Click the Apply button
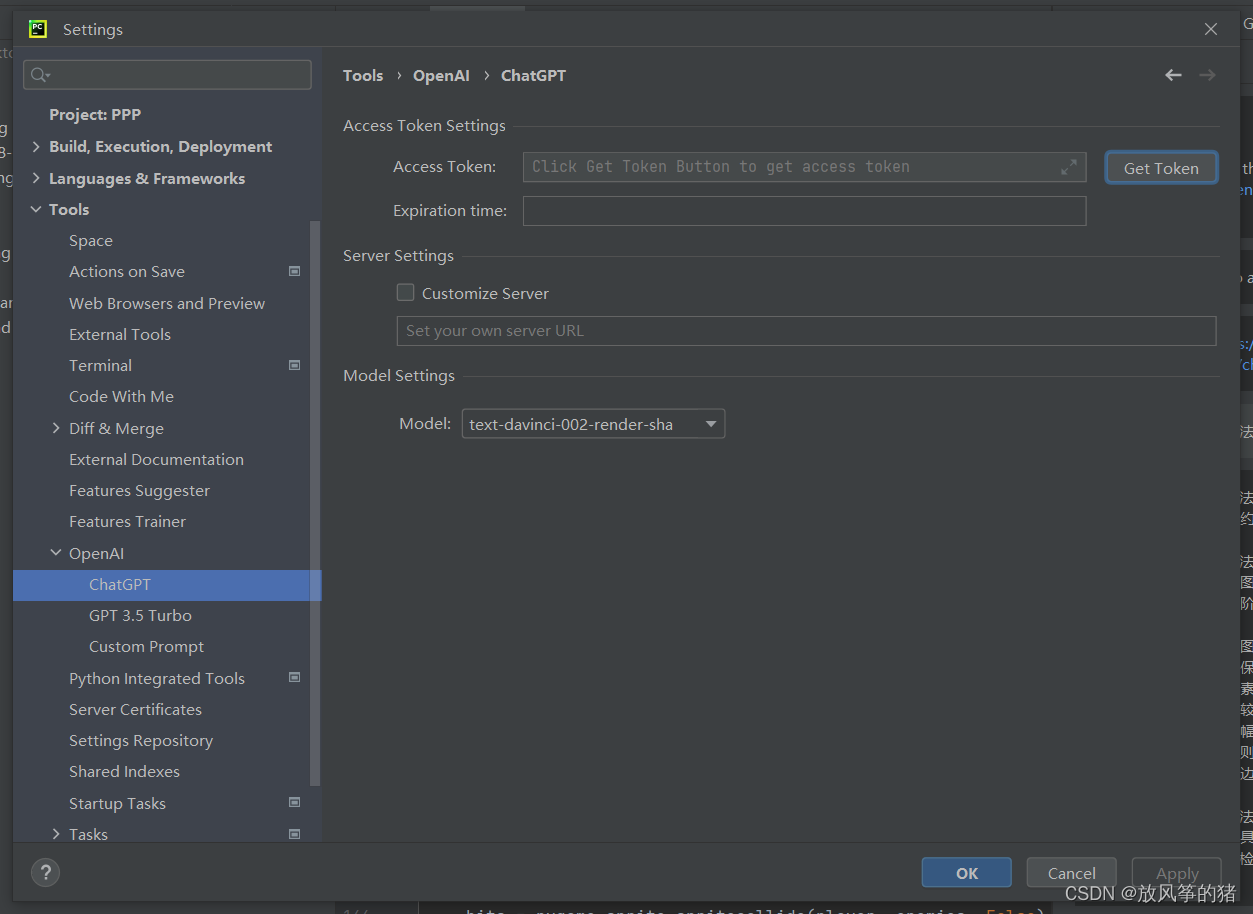 pyautogui.click(x=1177, y=873)
